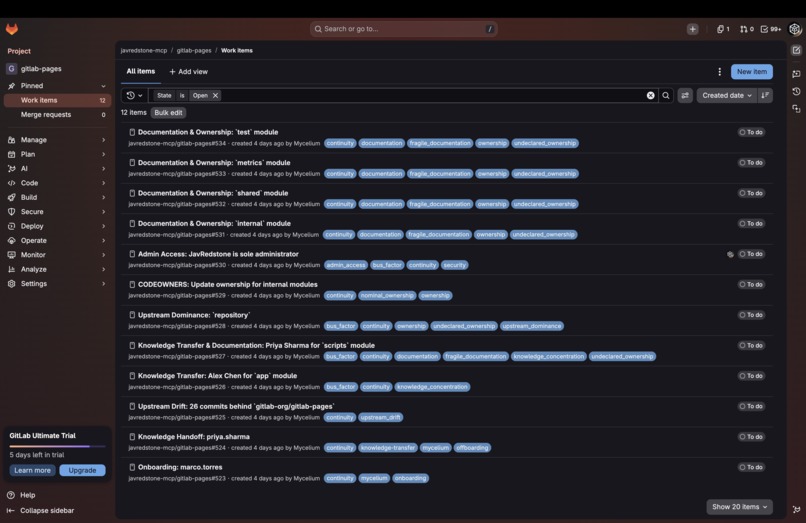The image size is (806, 523).
Task: Open the fourth icon in right side panel
Action: coord(796,109)
